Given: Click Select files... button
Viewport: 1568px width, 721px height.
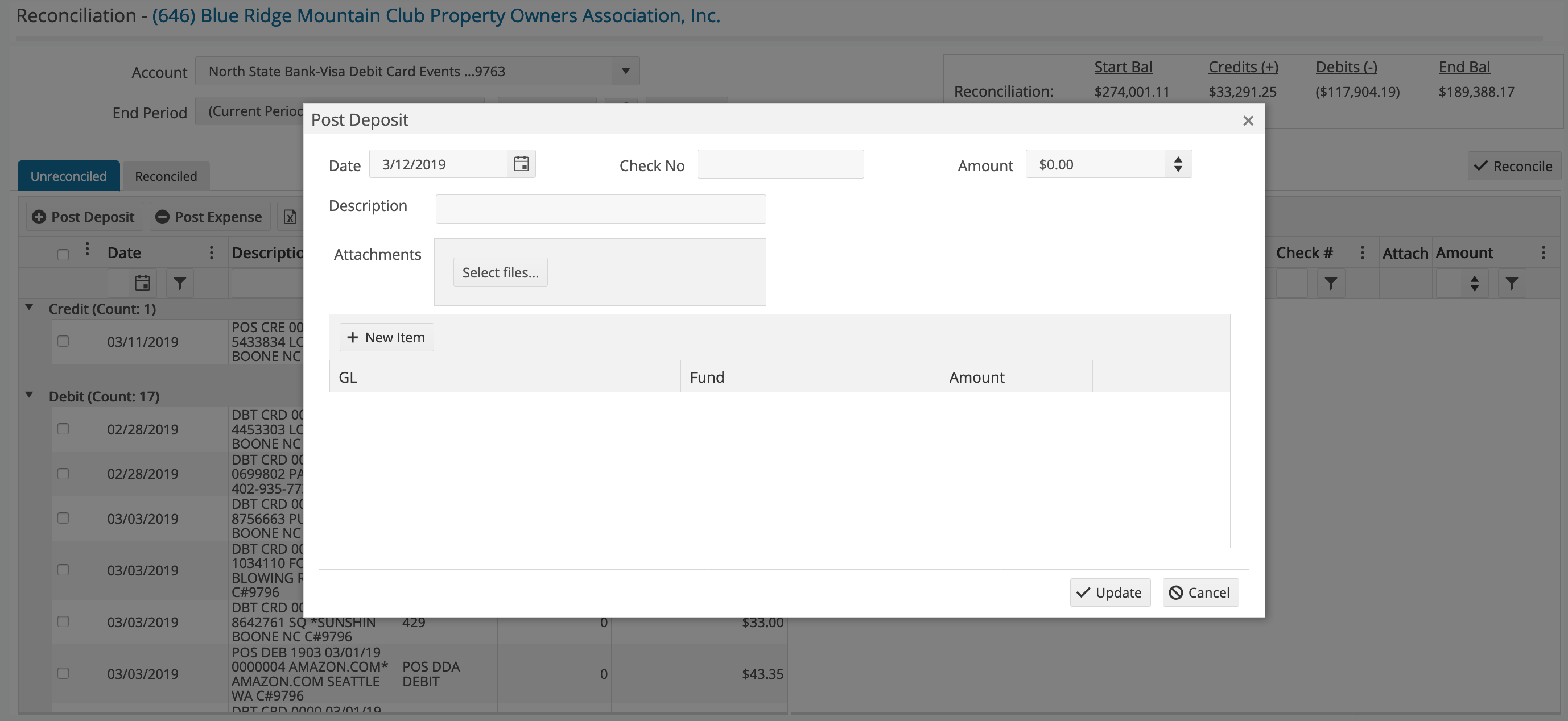Looking at the screenshot, I should (x=500, y=272).
